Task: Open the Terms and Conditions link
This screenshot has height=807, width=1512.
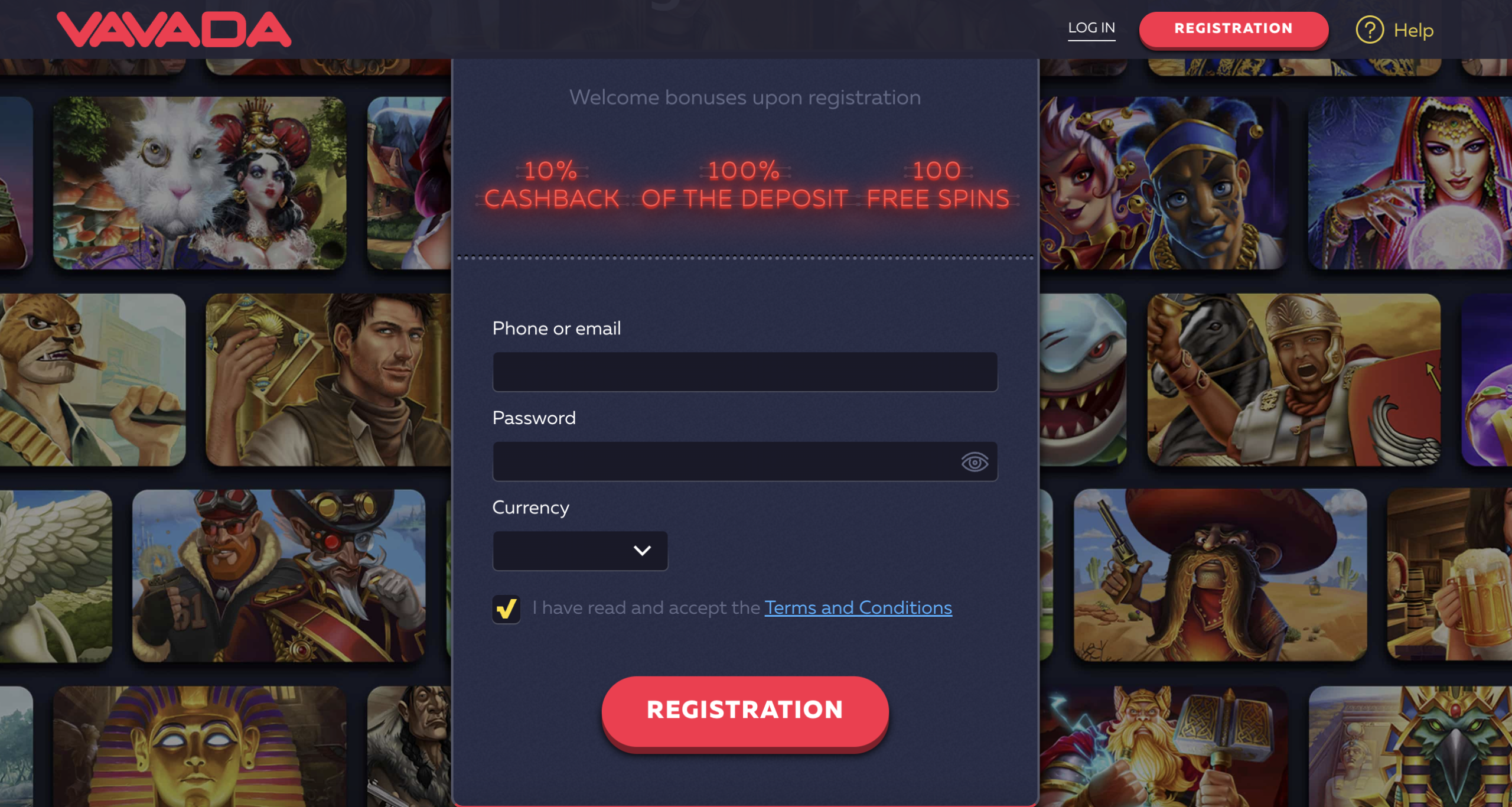Action: point(858,608)
